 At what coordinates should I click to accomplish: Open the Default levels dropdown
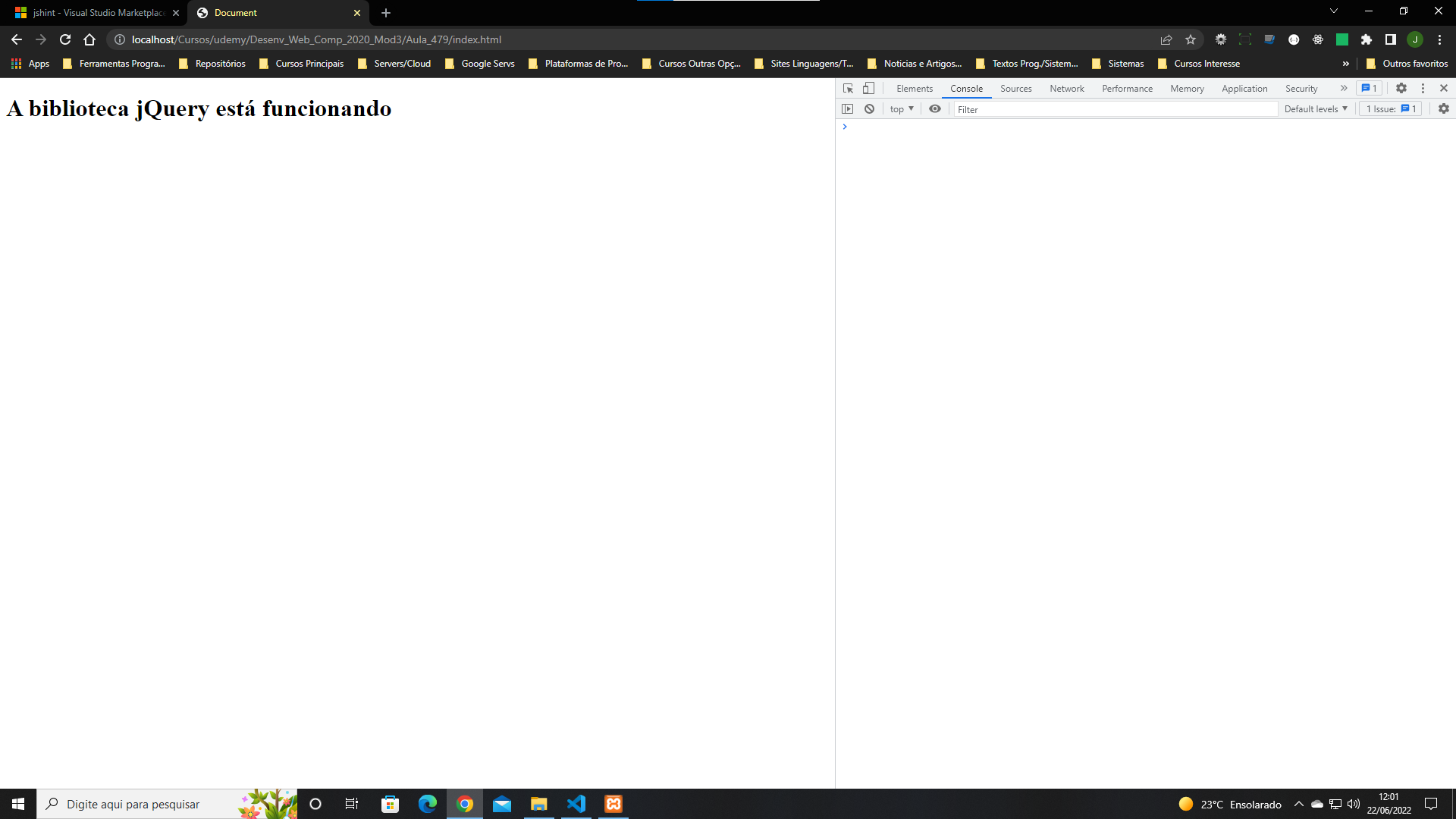tap(1316, 109)
